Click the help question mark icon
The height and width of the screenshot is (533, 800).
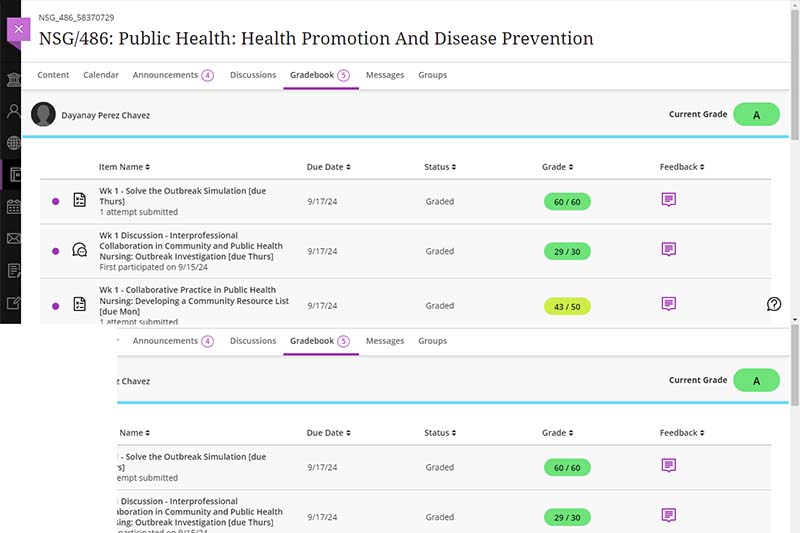click(x=773, y=304)
